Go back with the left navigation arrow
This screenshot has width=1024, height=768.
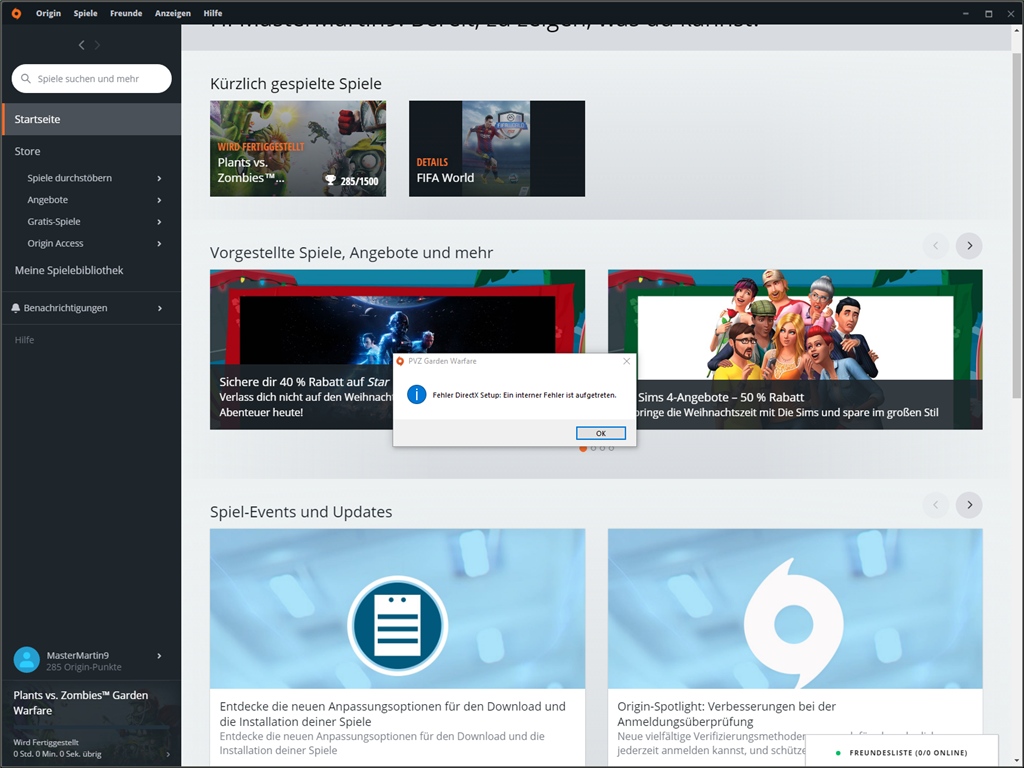[82, 45]
